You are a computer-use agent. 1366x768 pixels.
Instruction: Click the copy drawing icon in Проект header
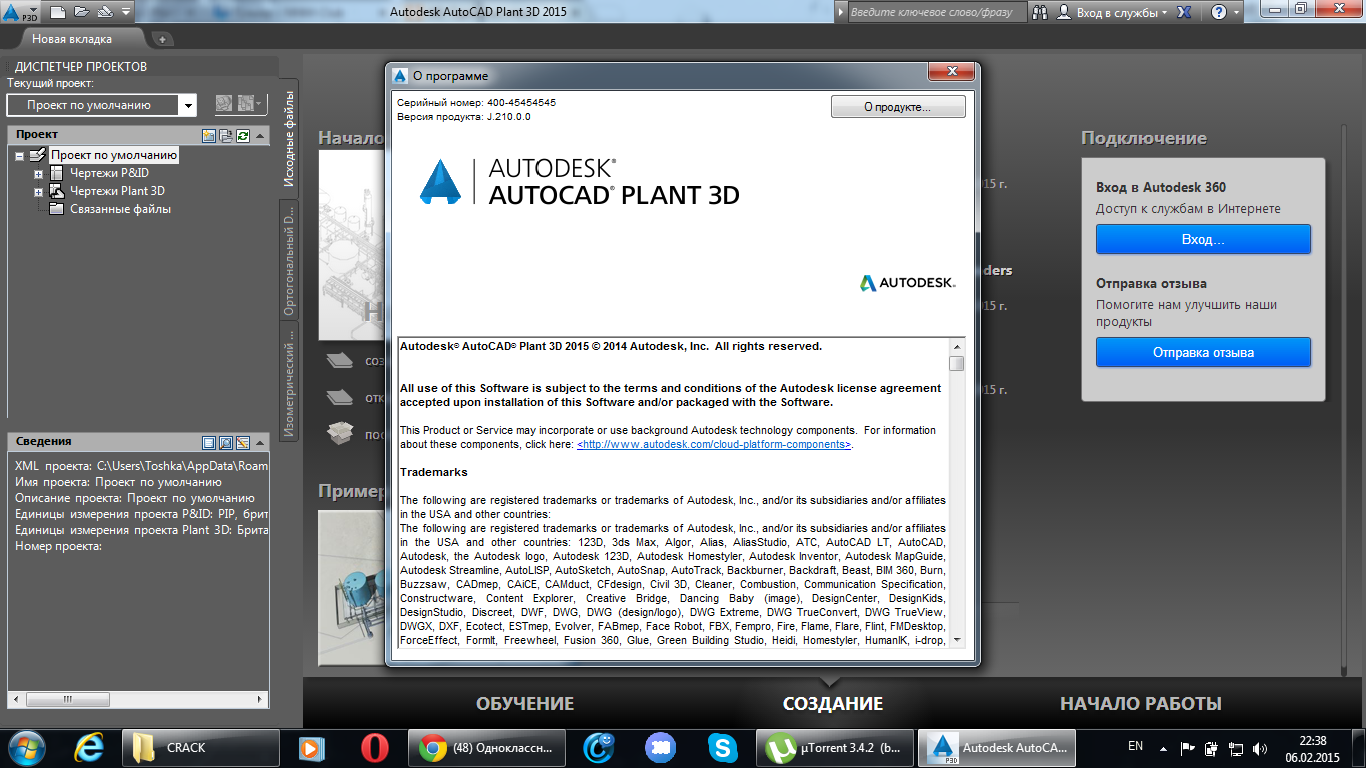coord(226,135)
